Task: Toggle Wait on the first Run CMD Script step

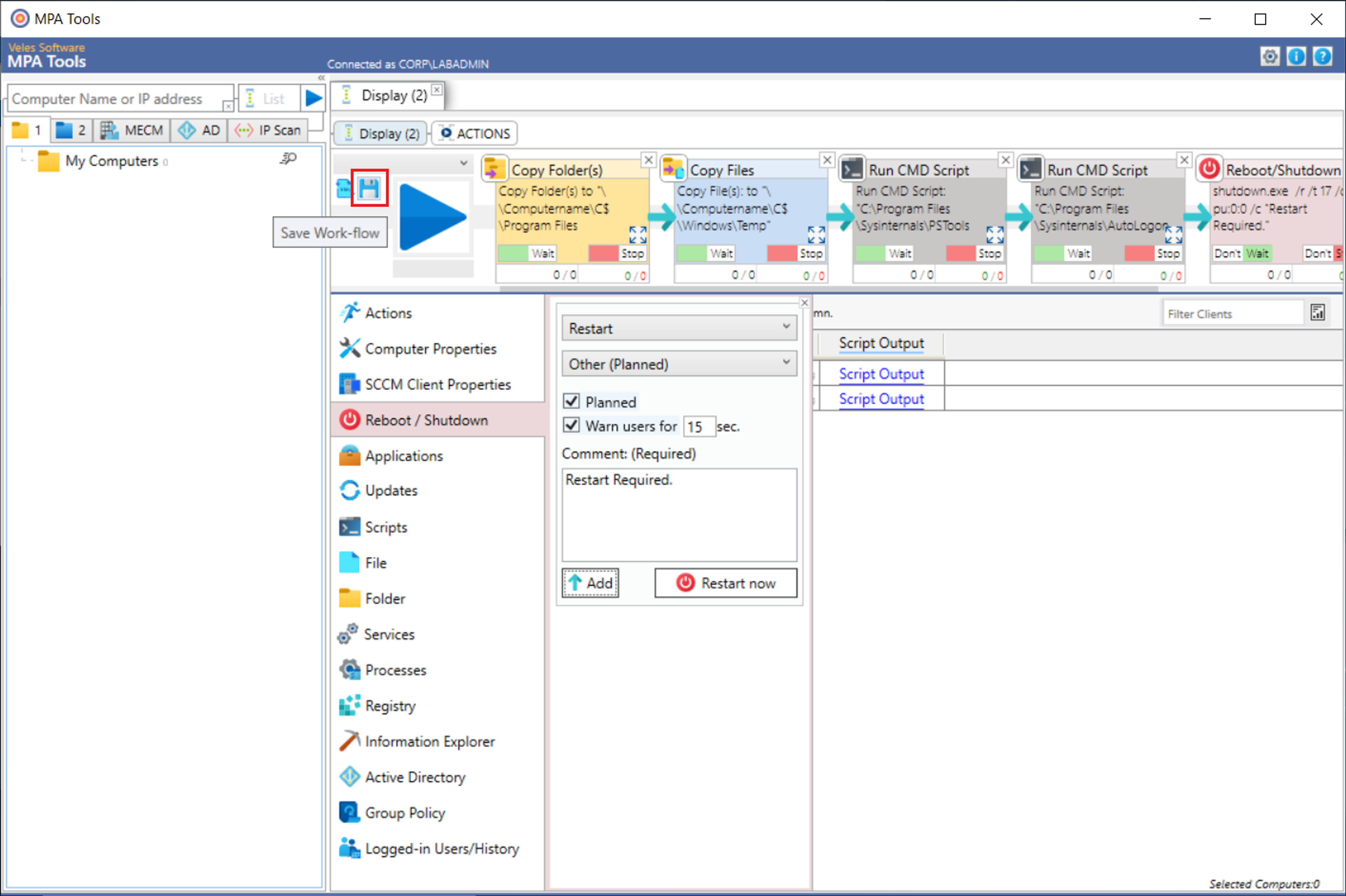Action: click(884, 253)
